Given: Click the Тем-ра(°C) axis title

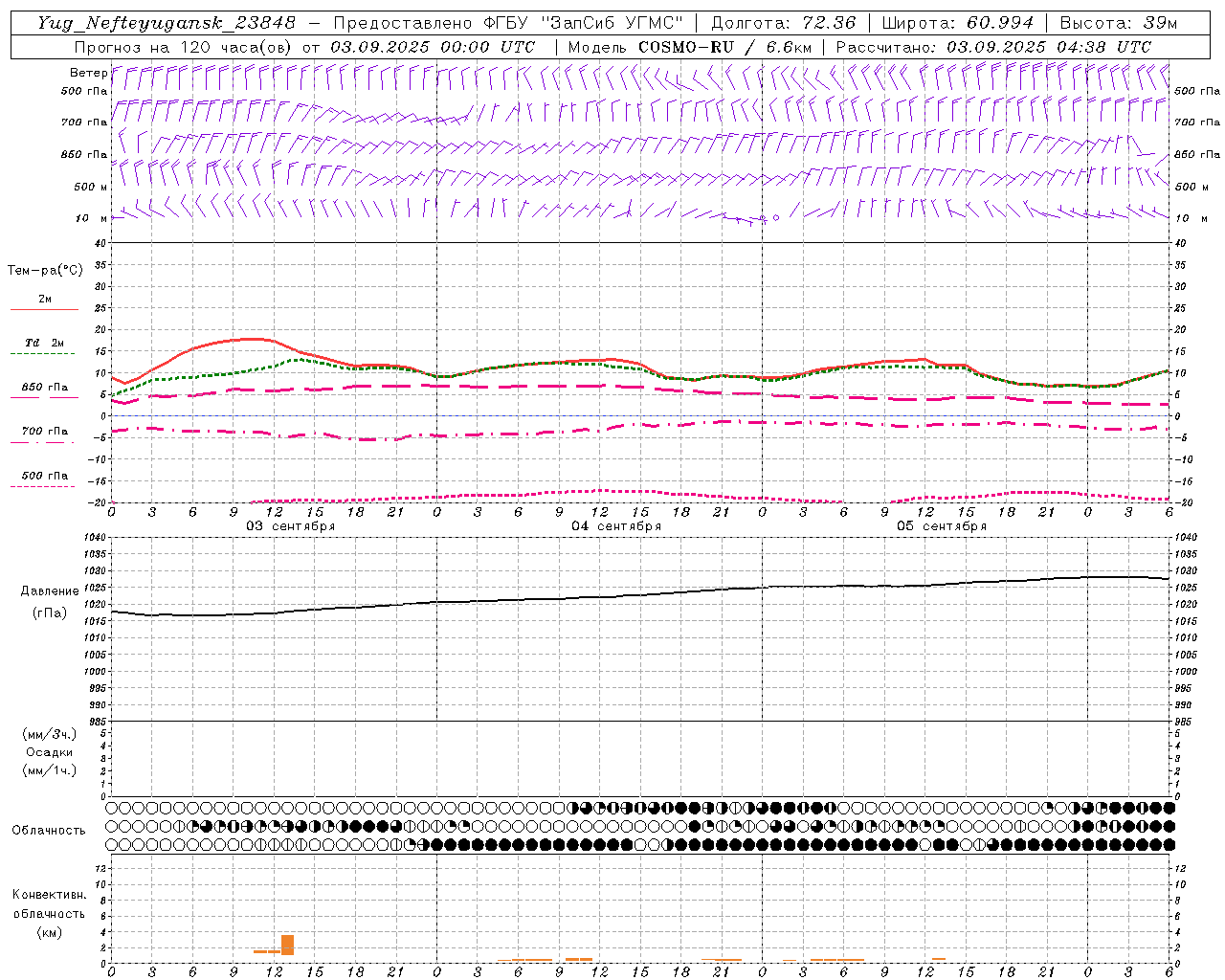Looking at the screenshot, I should click(45, 271).
